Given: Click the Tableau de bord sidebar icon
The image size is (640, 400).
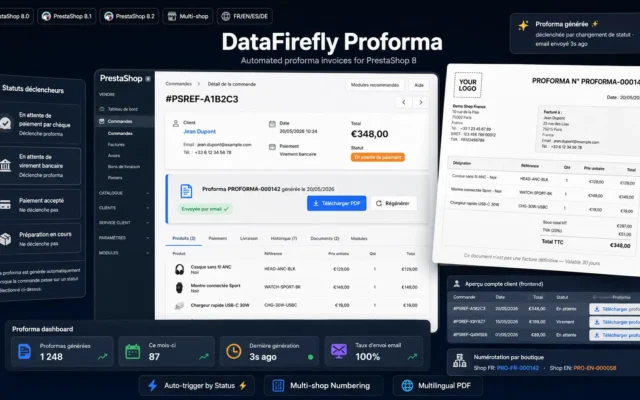Looking at the screenshot, I should (102, 109).
